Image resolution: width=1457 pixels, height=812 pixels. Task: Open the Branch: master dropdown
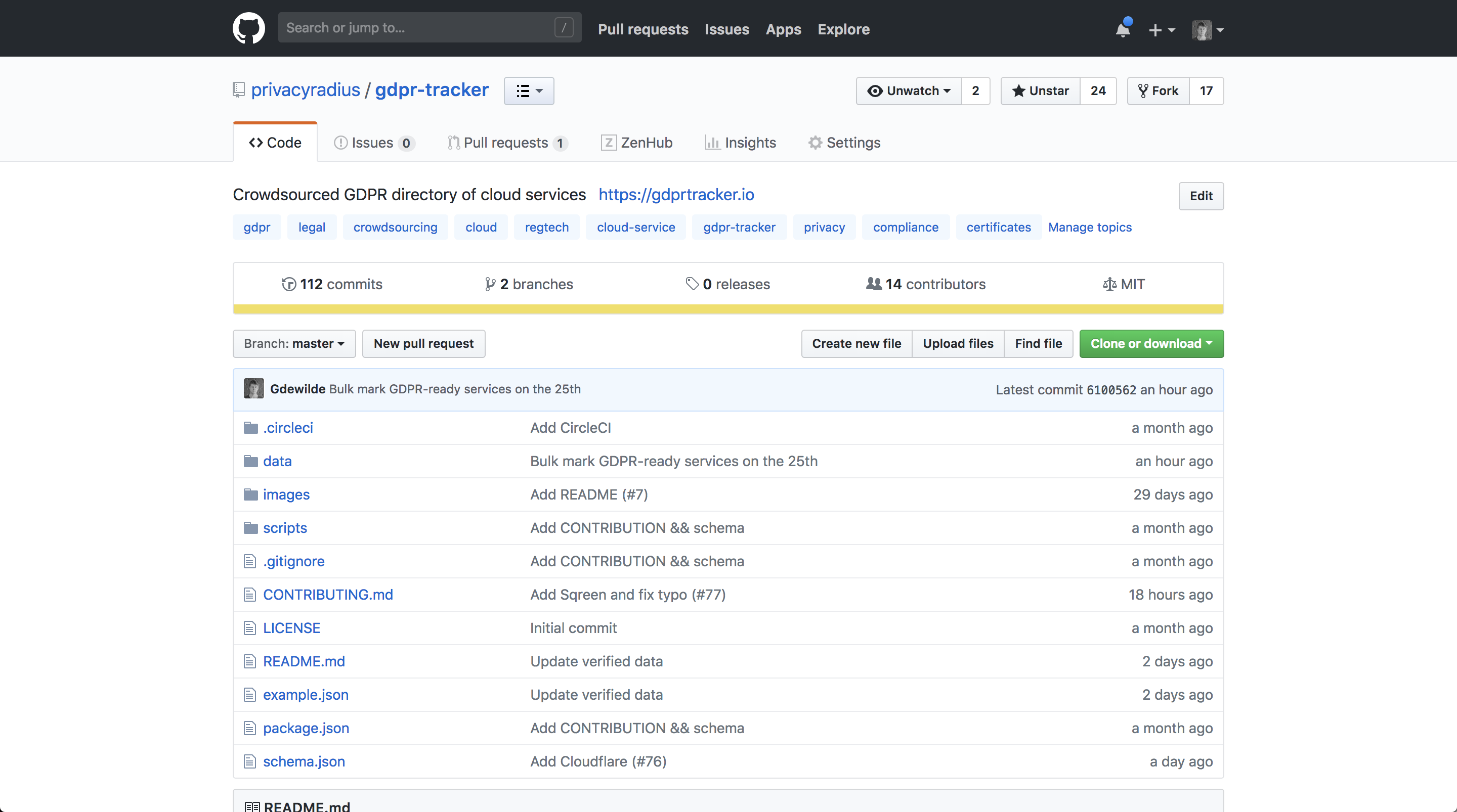click(293, 343)
